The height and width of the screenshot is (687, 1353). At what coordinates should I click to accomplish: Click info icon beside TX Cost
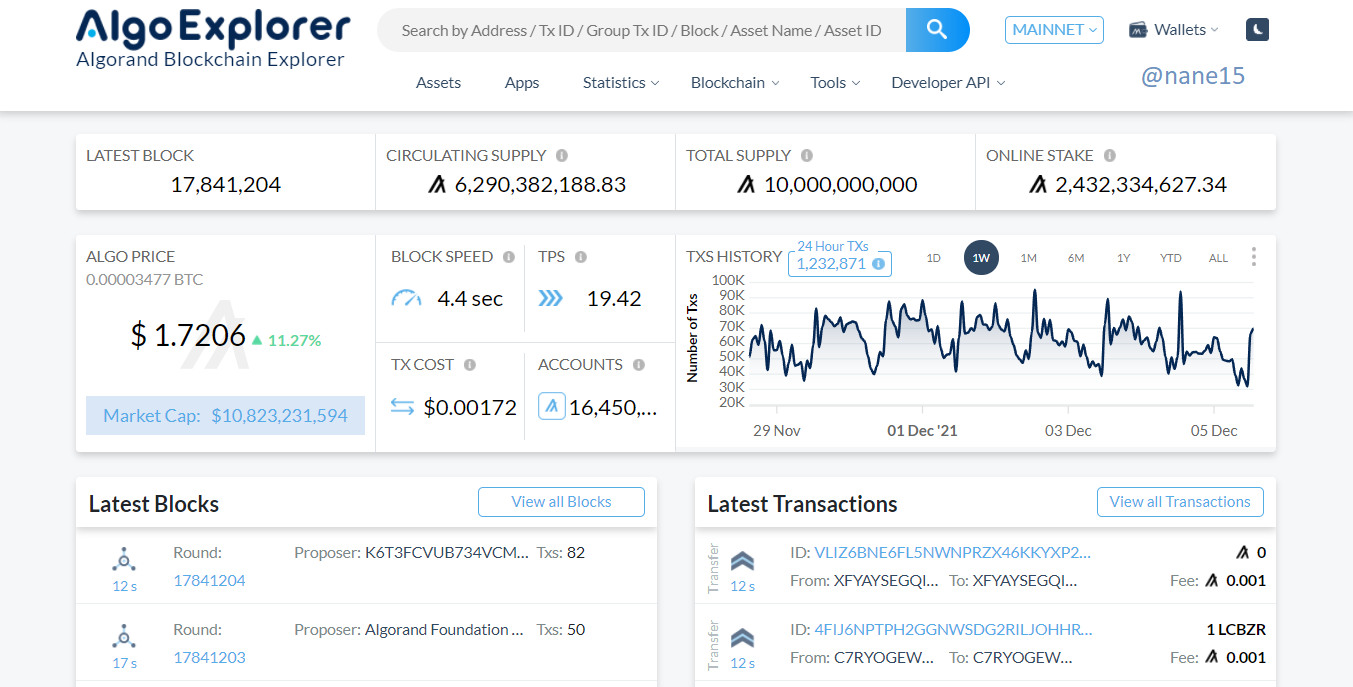click(x=470, y=365)
